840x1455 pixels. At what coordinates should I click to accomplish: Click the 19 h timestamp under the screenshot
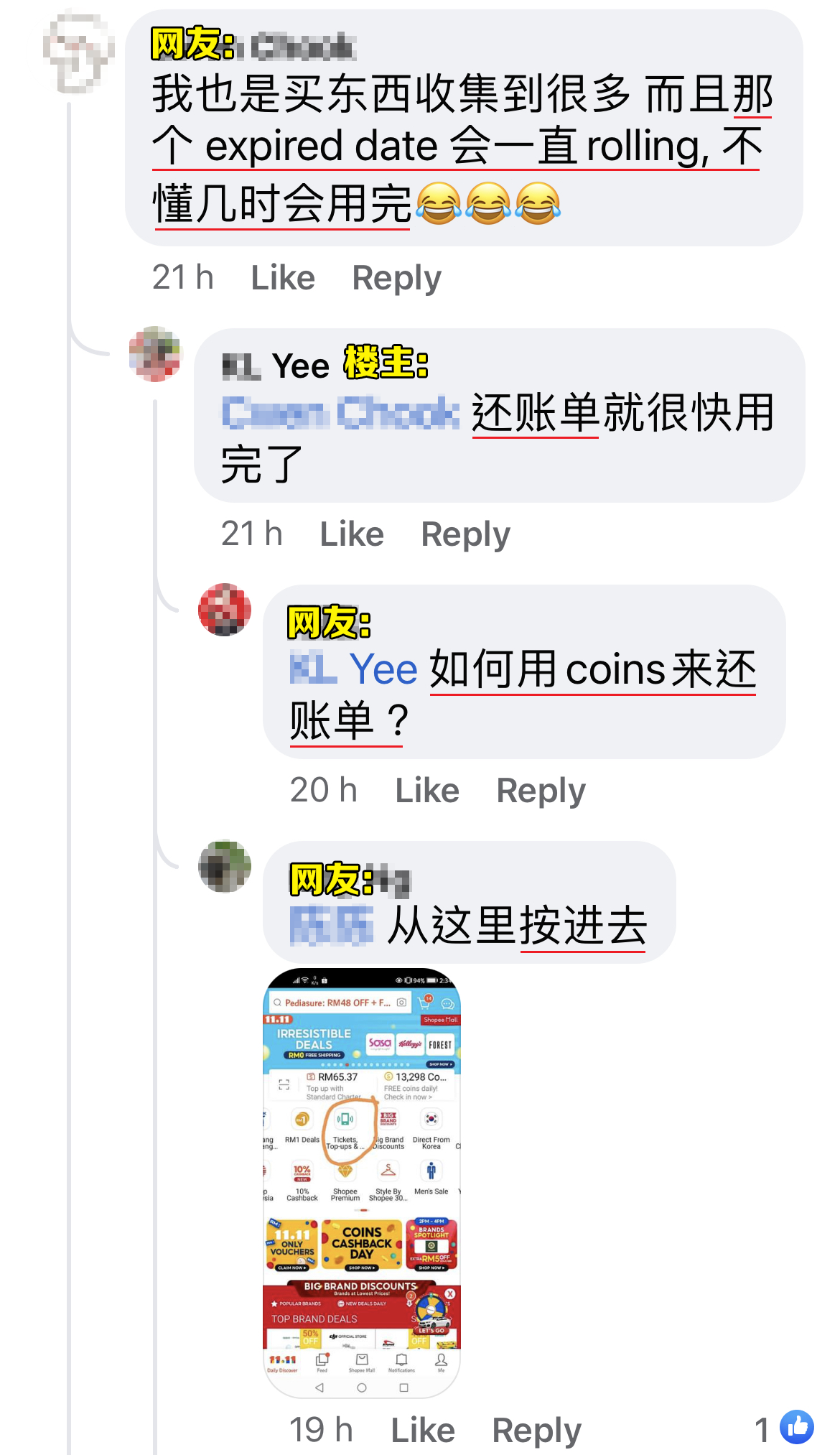click(x=321, y=1429)
